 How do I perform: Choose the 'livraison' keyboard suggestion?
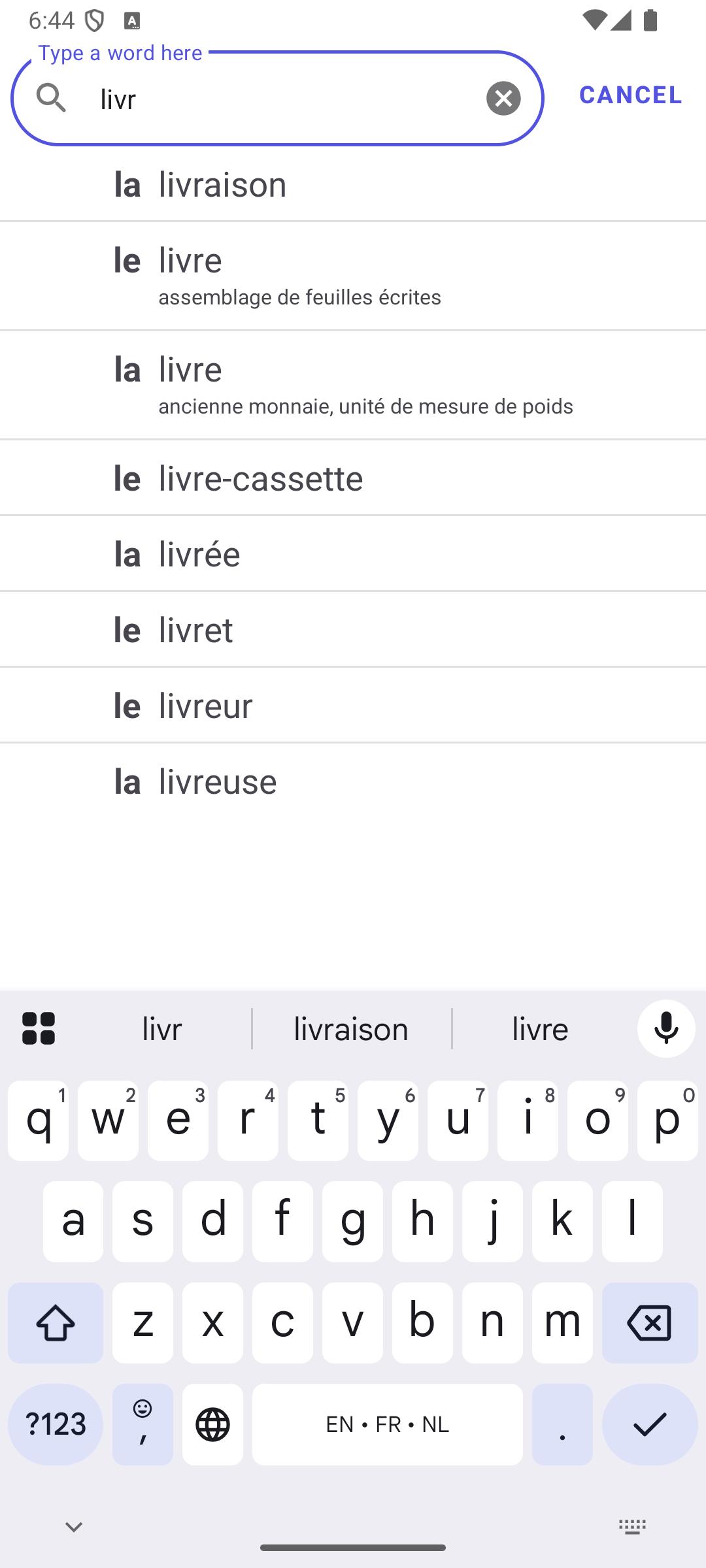pyautogui.click(x=351, y=1028)
